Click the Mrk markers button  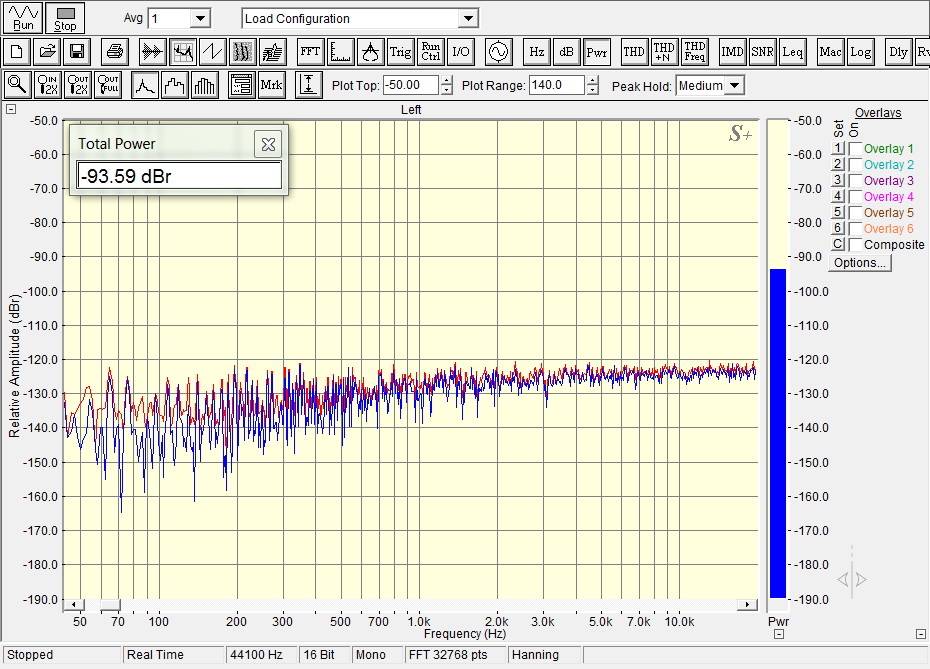[271, 85]
